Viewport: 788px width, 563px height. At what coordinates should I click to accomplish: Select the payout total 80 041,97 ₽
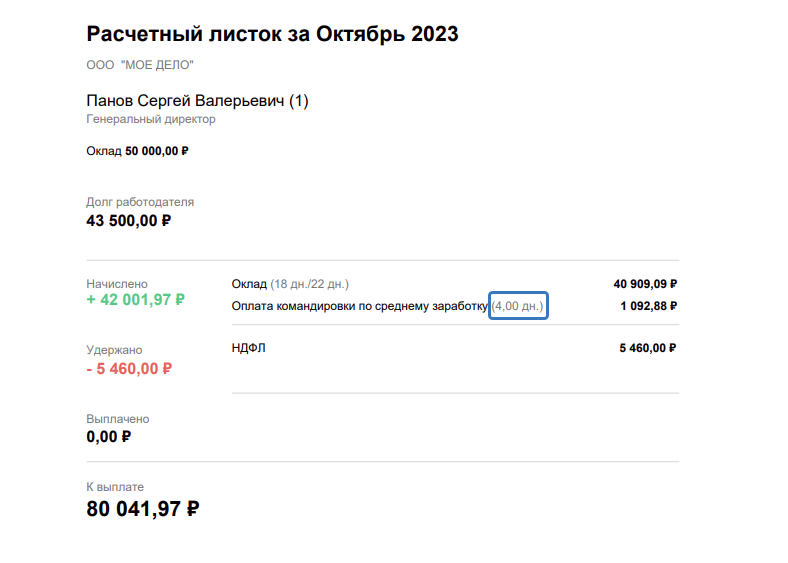click(x=143, y=509)
